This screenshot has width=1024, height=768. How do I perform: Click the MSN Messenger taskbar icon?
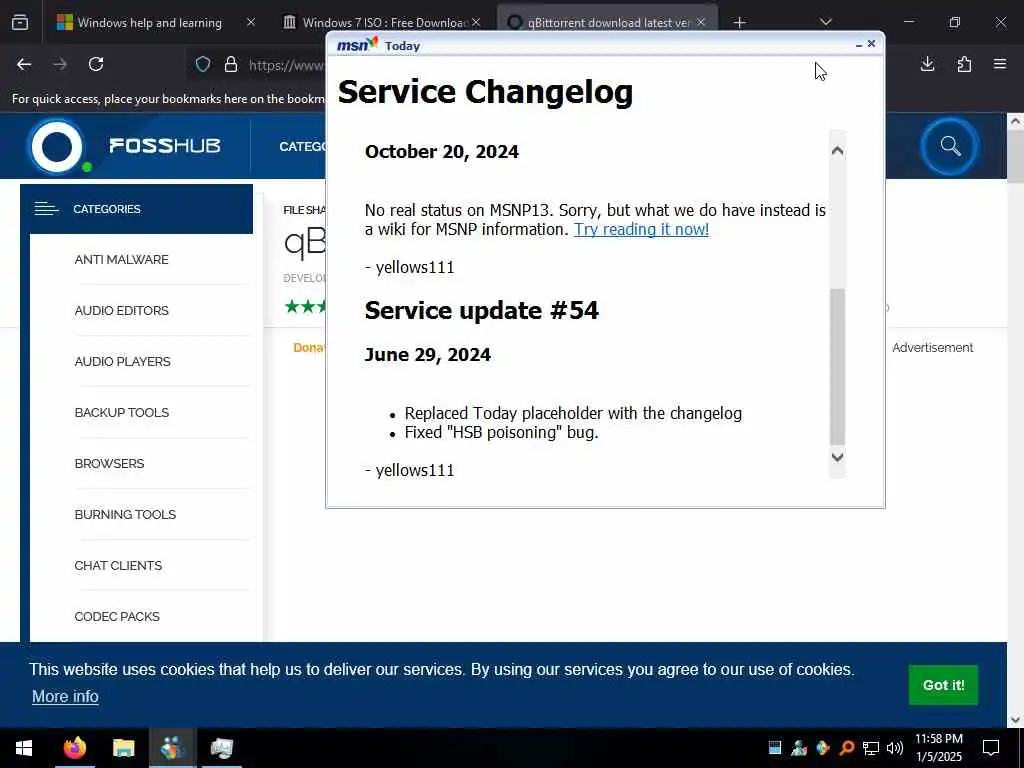tap(172, 748)
